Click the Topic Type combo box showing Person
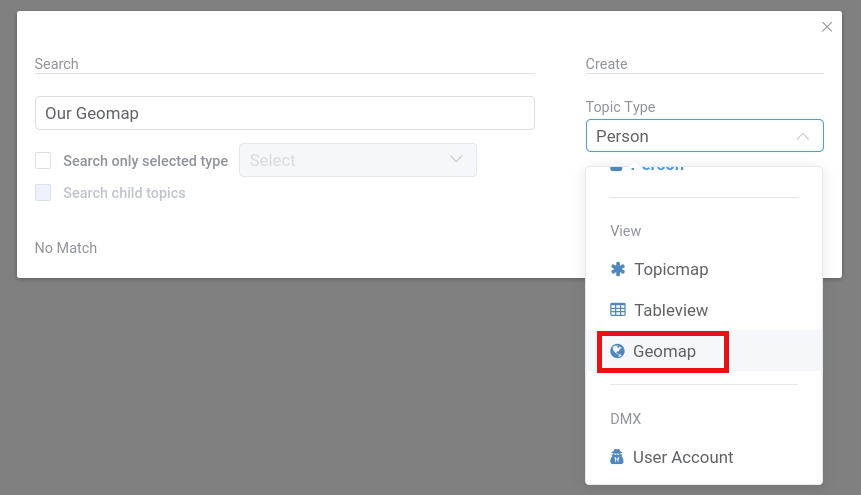The image size is (861, 495). (x=690, y=136)
